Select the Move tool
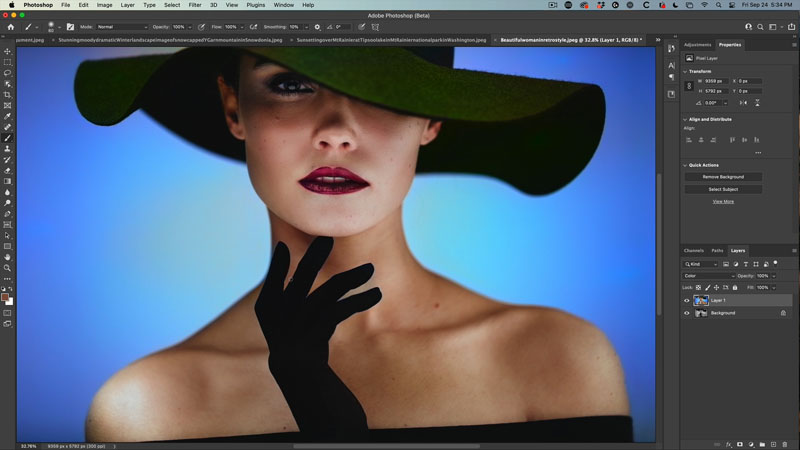This screenshot has width=800, height=450. (x=8, y=51)
